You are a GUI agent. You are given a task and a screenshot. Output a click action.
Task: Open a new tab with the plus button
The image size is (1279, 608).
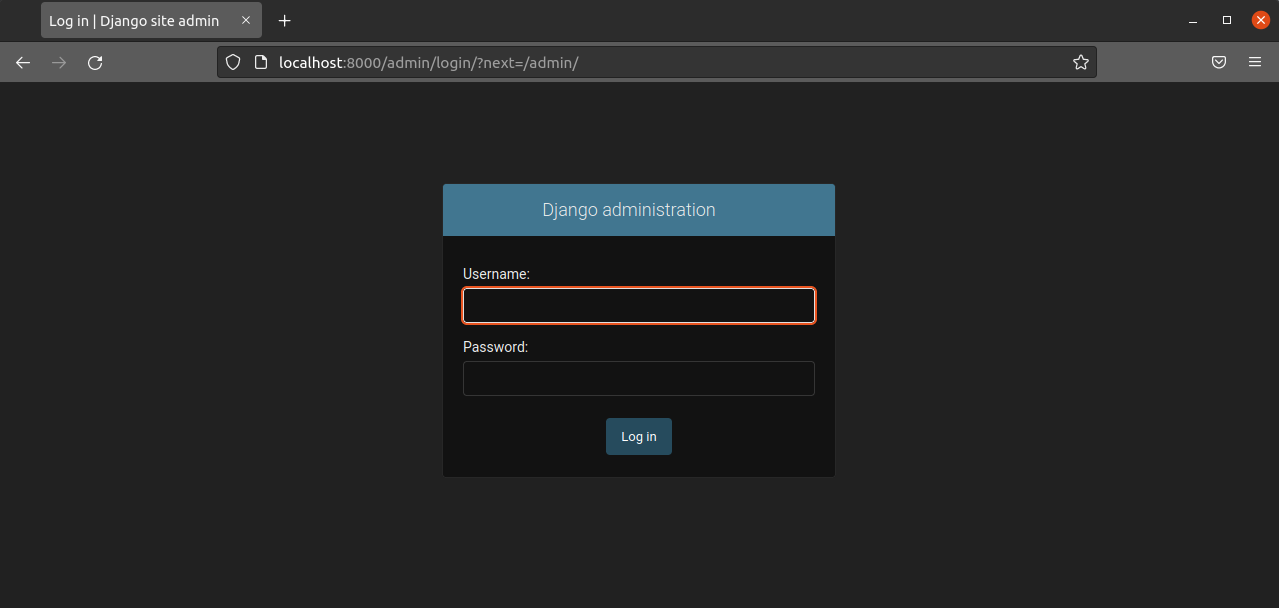pos(285,20)
